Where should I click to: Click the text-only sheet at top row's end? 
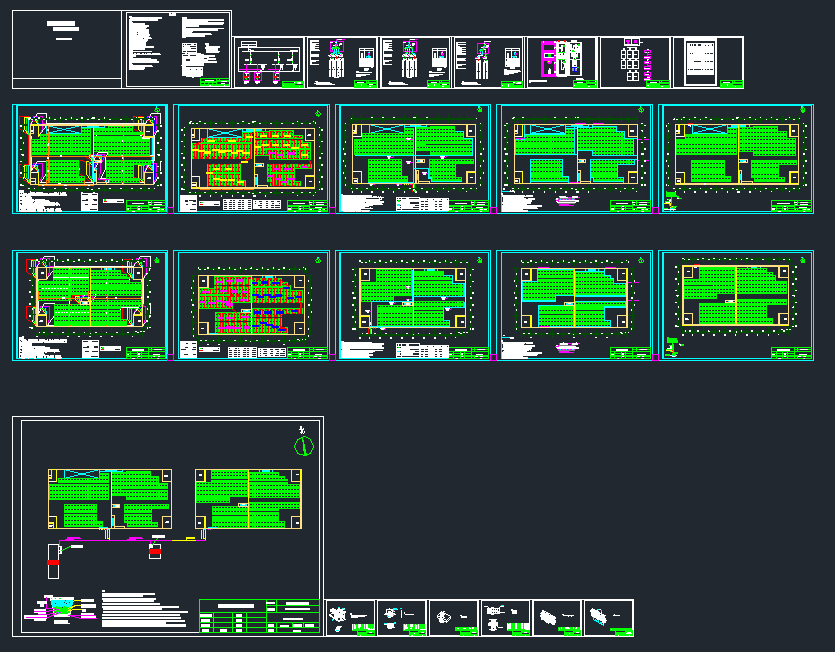[x=708, y=62]
